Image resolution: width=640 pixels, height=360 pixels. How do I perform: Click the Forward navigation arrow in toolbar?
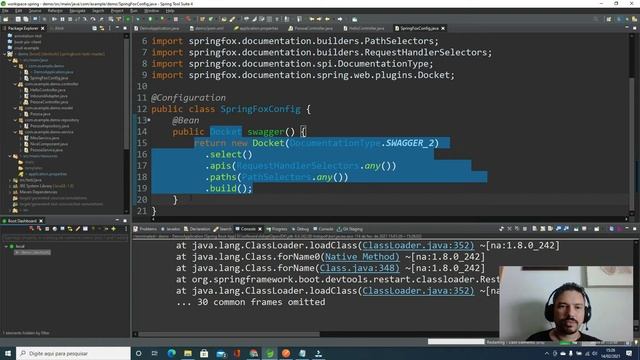[340, 19]
